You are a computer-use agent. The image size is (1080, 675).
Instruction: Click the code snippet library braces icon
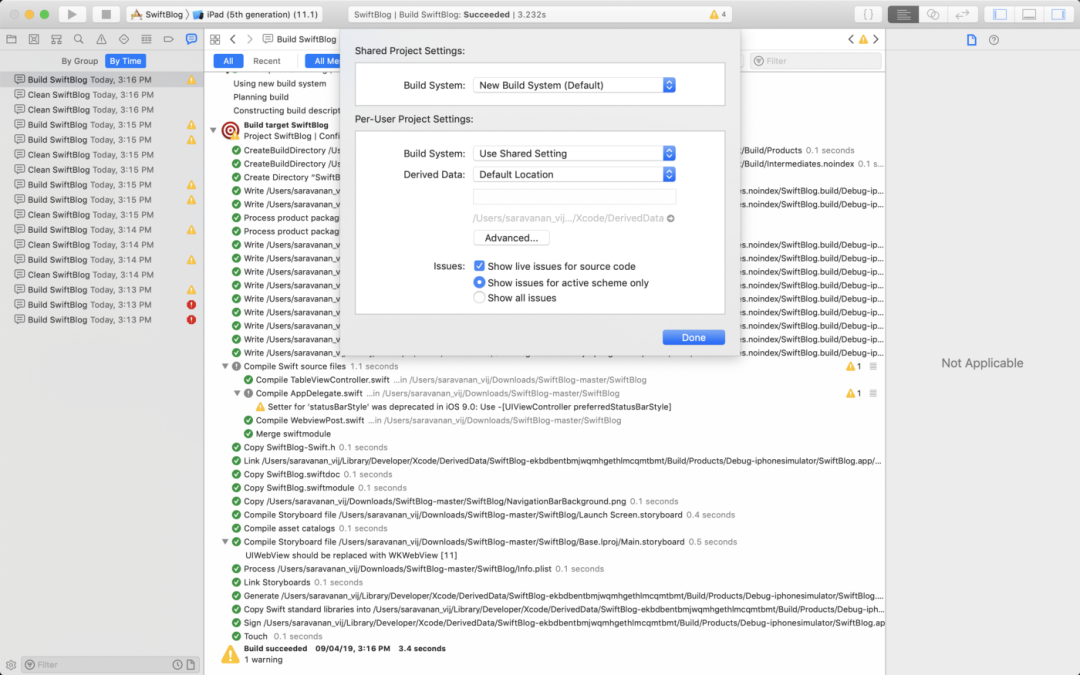coord(868,14)
